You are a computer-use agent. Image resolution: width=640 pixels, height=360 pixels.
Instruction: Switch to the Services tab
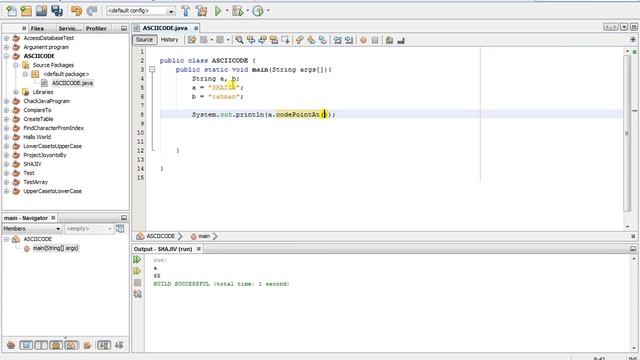click(69, 28)
